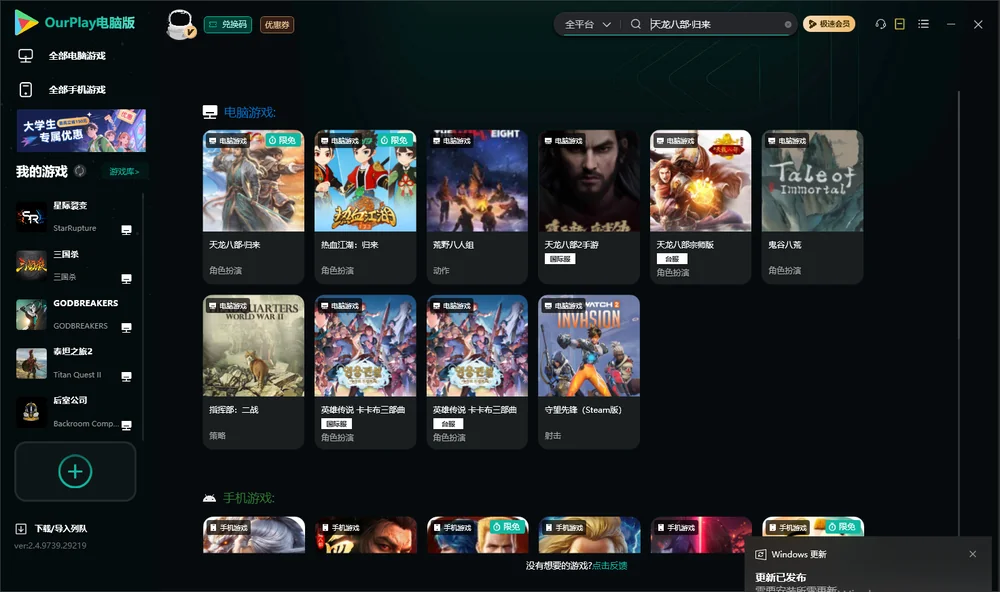Viewport: 1000px width, 592px height.
Task: Open the 指挥部：二战 game card
Action: pyautogui.click(x=253, y=372)
